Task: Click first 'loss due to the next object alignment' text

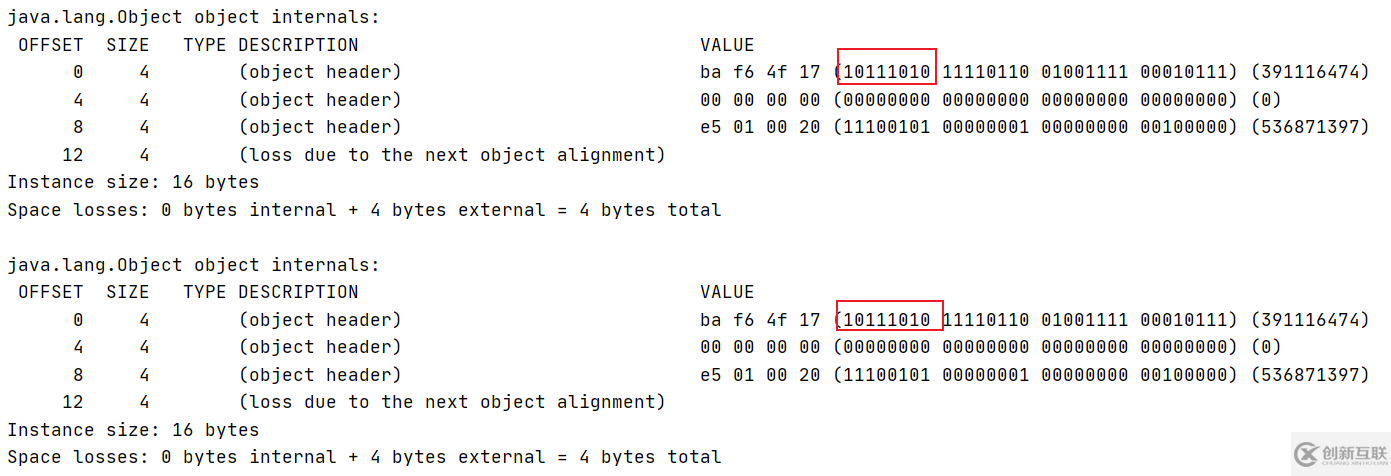Action: click(x=452, y=155)
